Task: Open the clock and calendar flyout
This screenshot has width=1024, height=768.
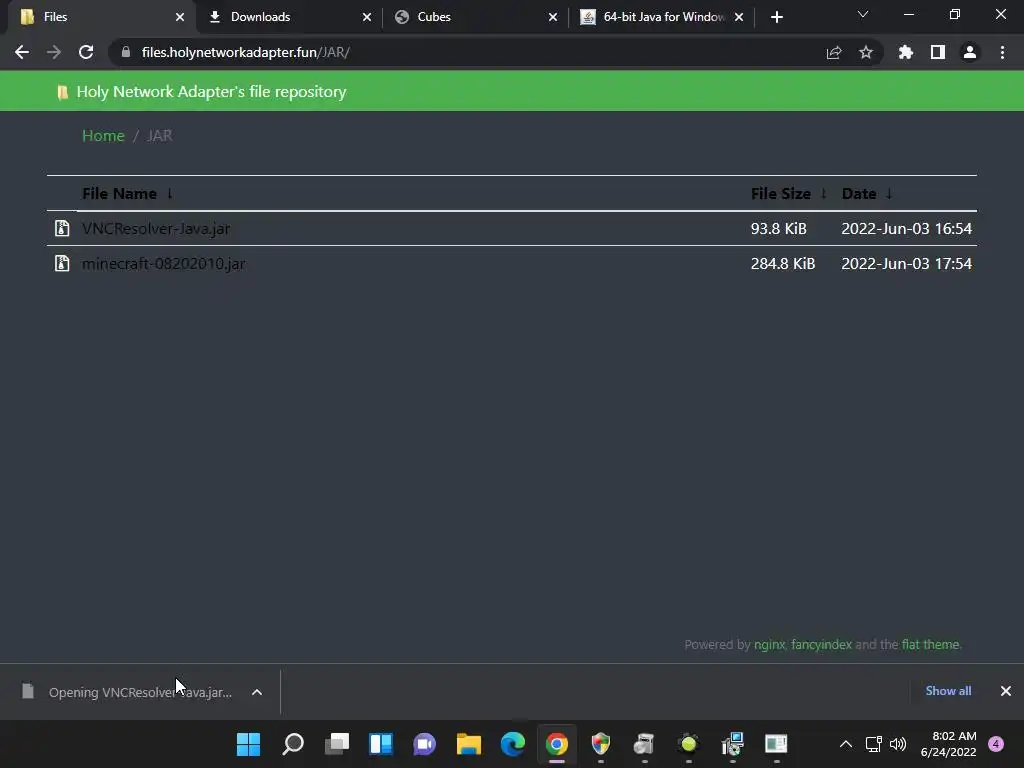Action: [x=948, y=744]
